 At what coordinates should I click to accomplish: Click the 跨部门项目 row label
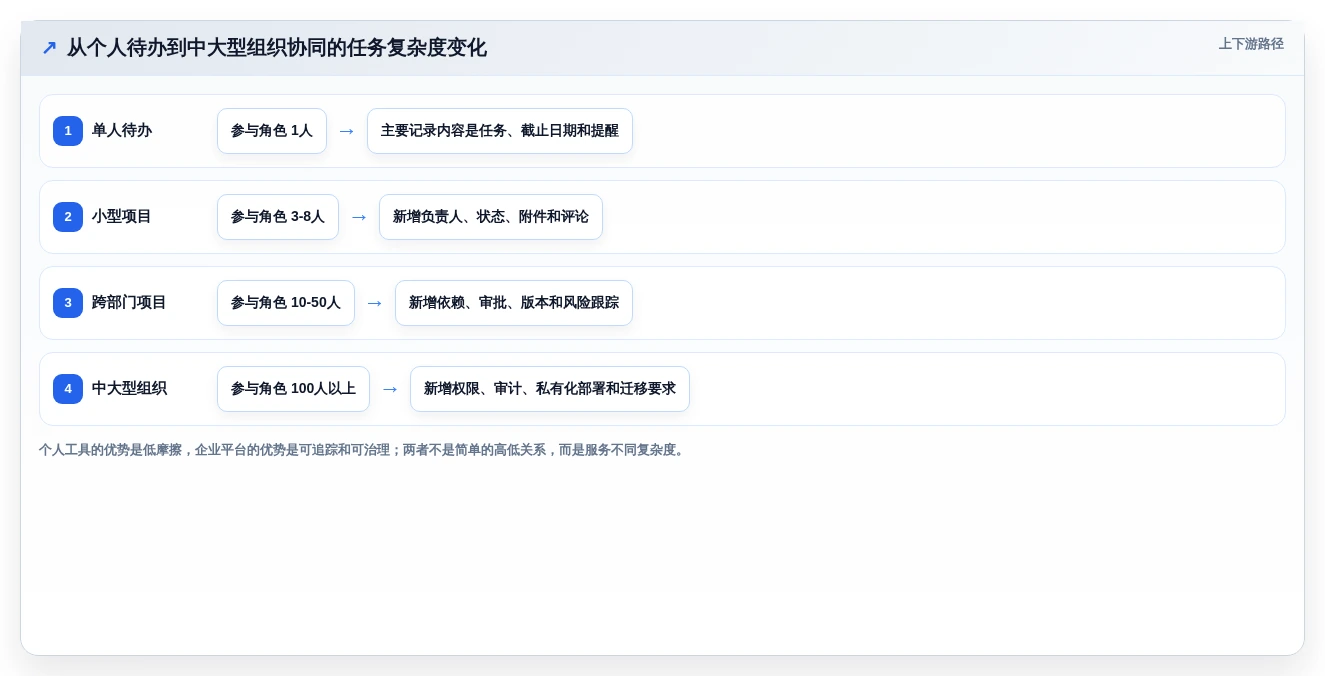click(129, 303)
